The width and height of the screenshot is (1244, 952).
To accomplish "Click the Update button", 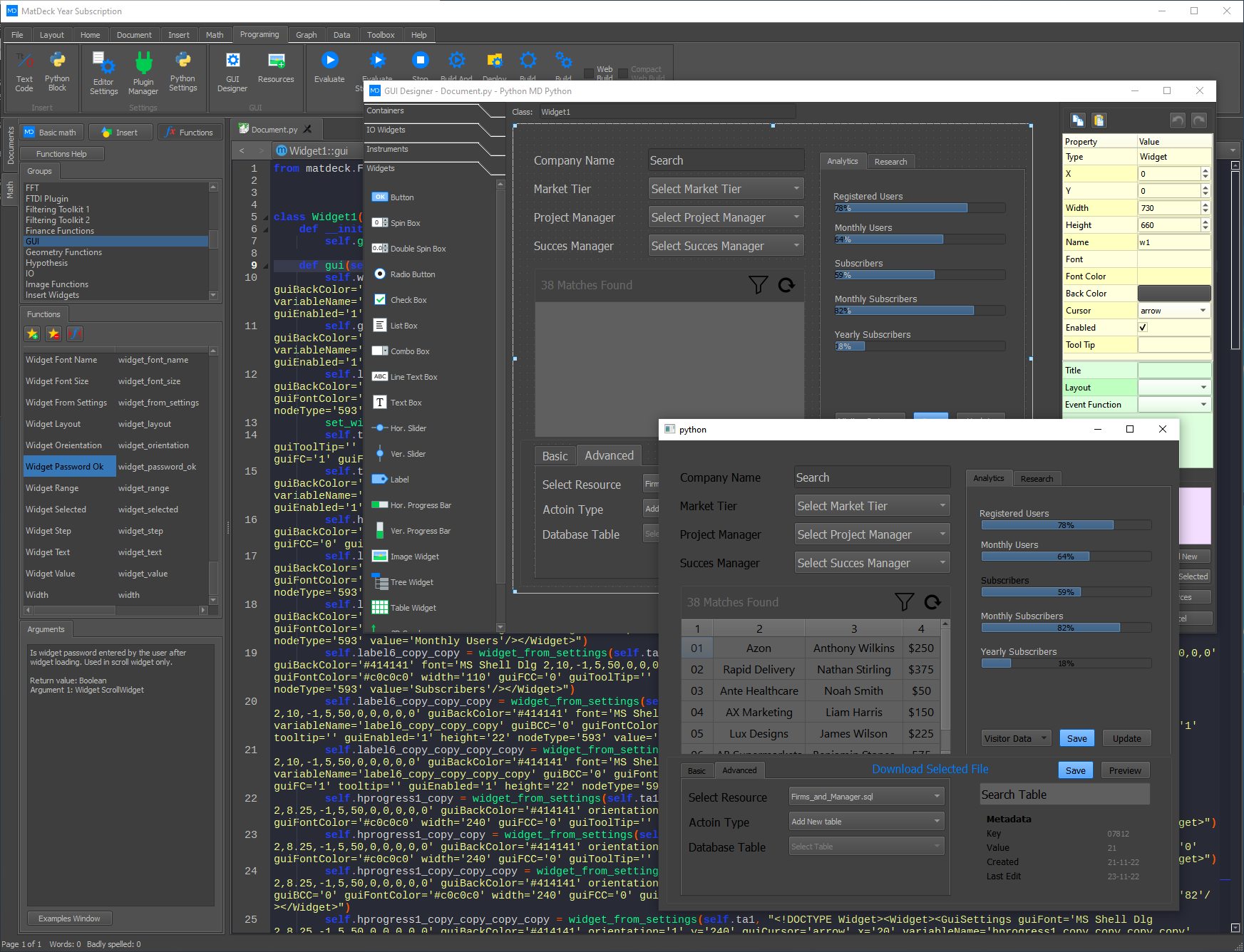I will point(1126,738).
